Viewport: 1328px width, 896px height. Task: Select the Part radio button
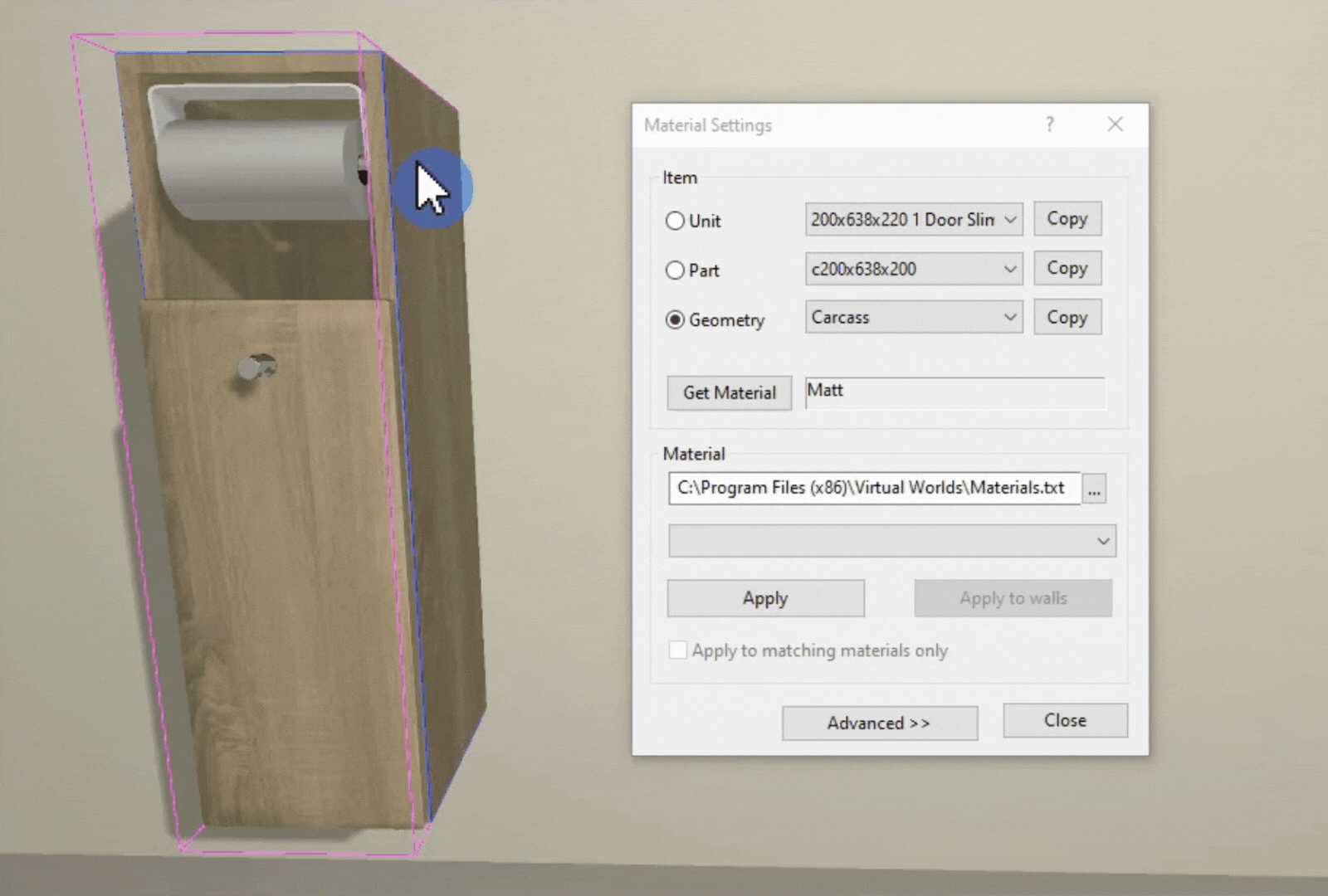675,270
